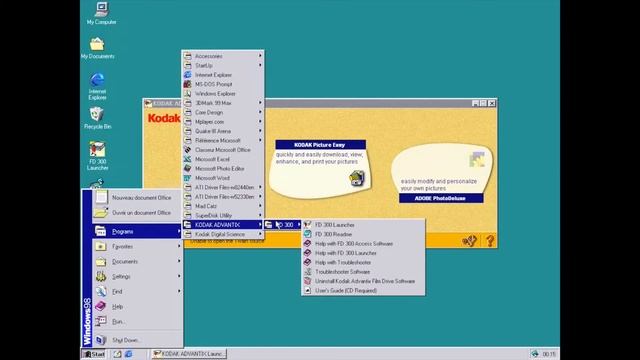
Task: Click Microsoft Excel icon in Programs menu
Action: [187, 159]
